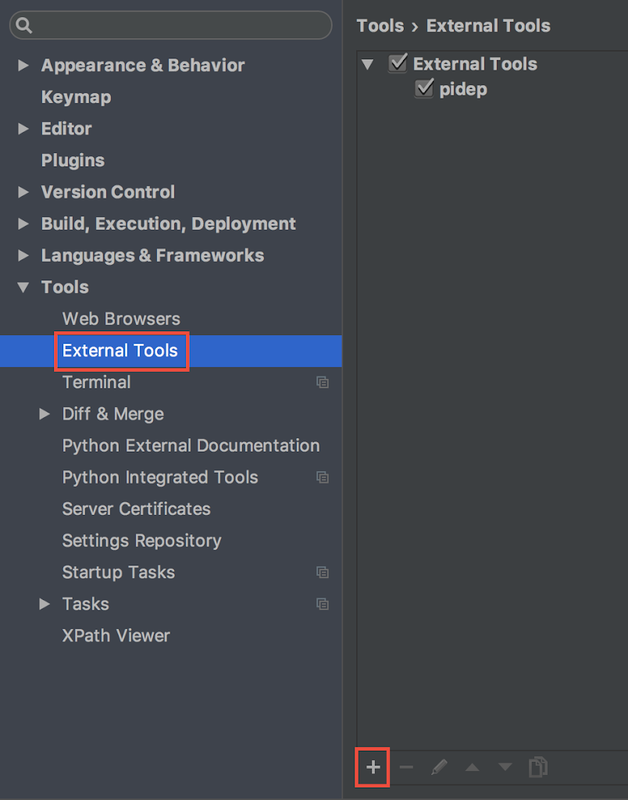The height and width of the screenshot is (800, 628).
Task: Click the Tools breadcrumb link
Action: (x=380, y=26)
